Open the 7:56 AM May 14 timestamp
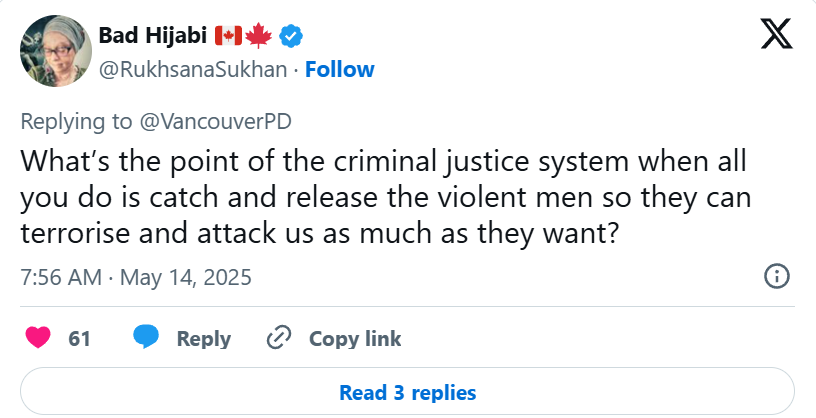The image size is (816, 418). 136,276
